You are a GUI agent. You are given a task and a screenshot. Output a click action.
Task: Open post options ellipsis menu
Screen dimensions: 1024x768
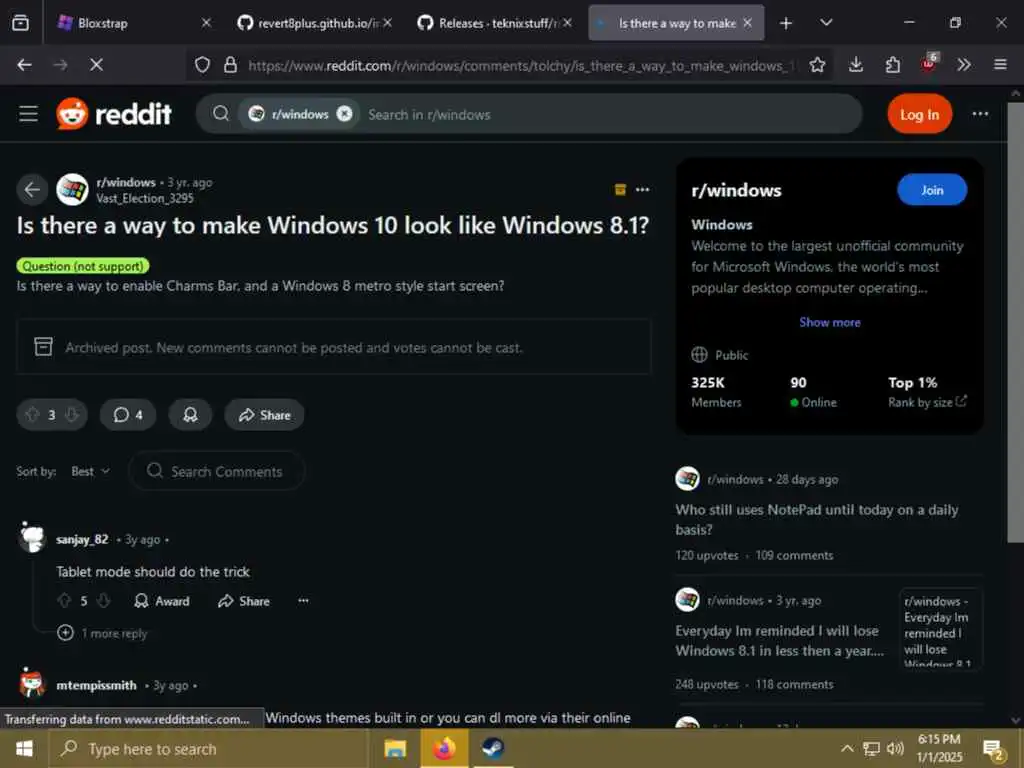click(x=643, y=189)
